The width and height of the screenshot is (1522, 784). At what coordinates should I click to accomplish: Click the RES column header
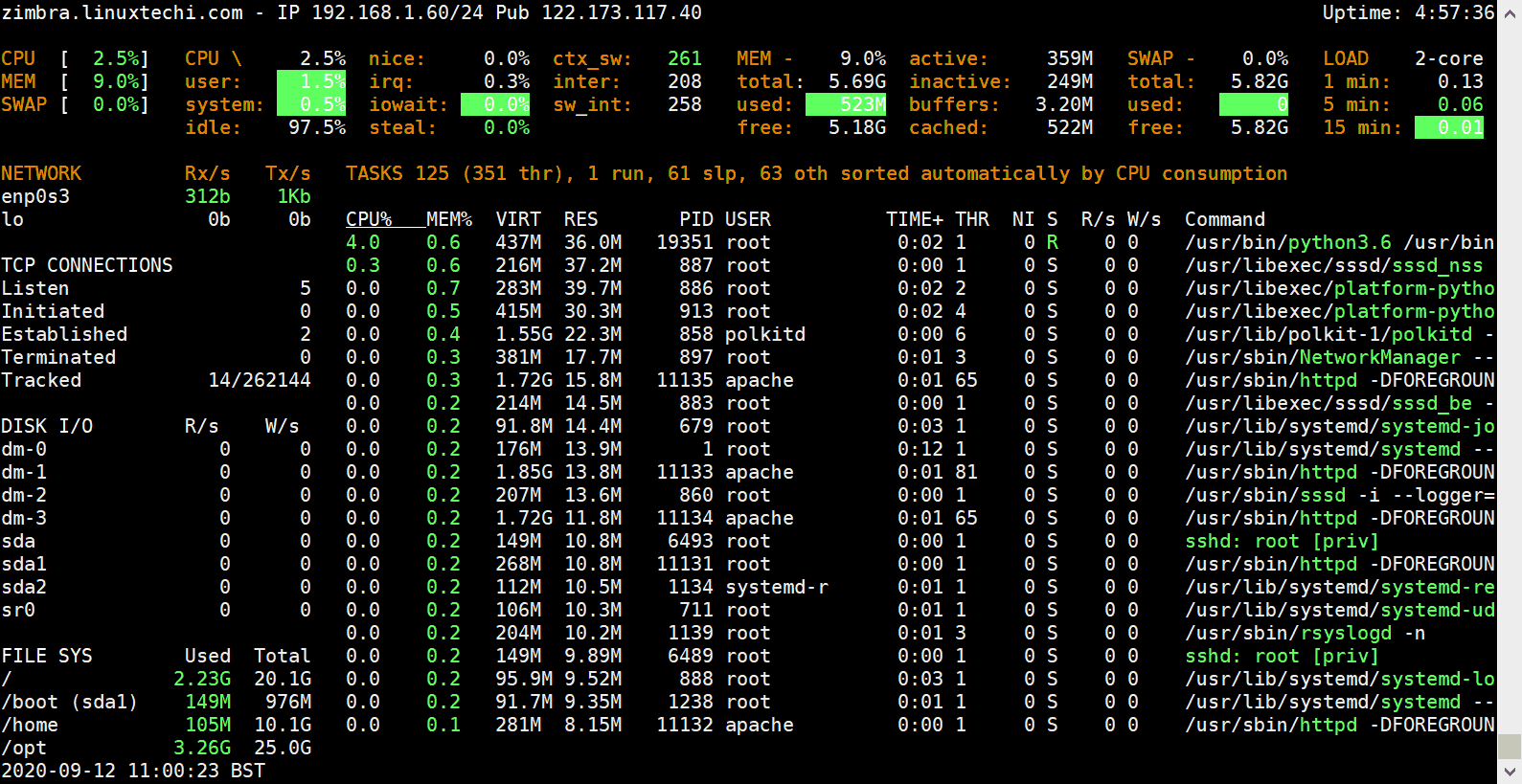click(580, 219)
